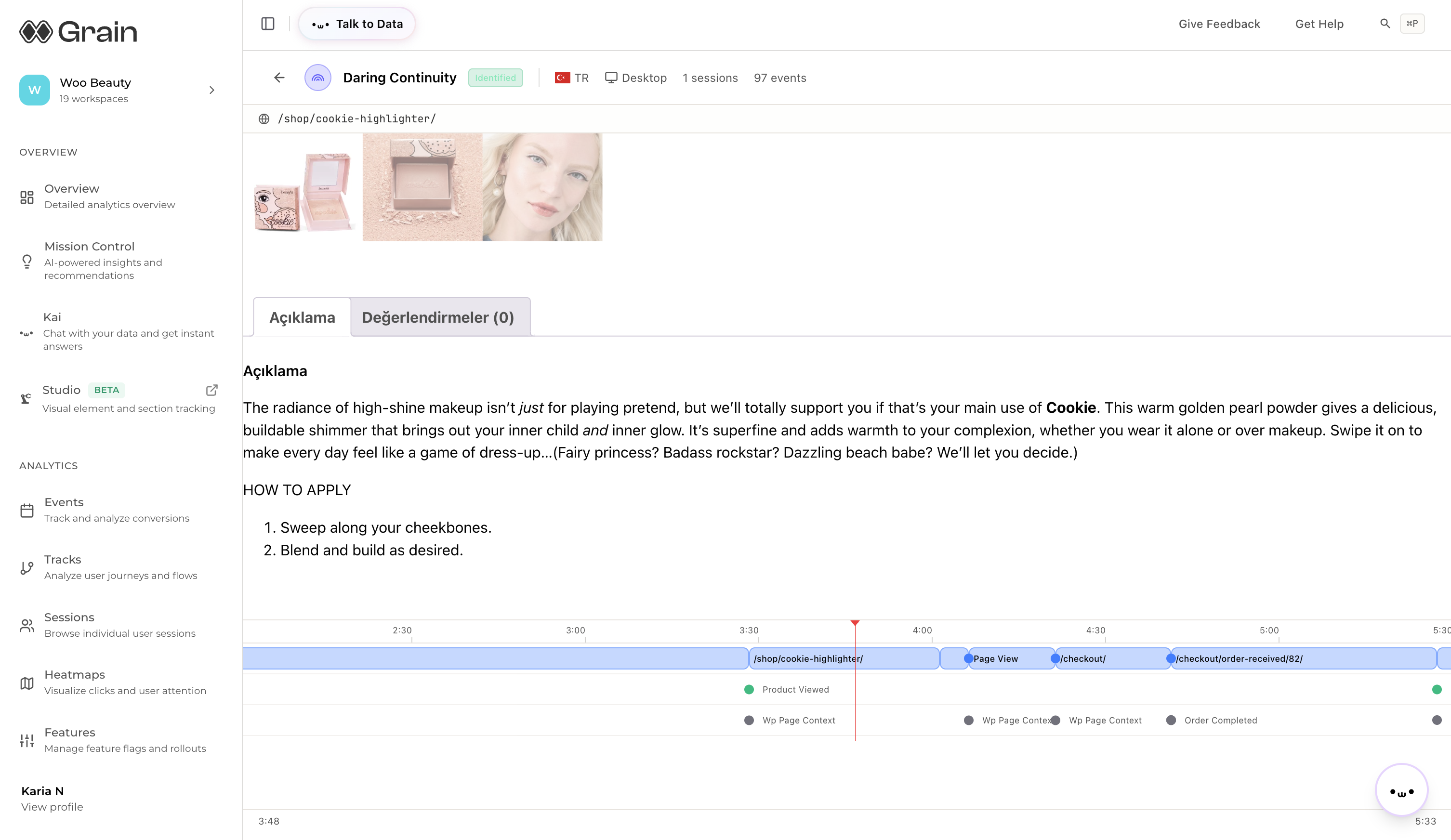The width and height of the screenshot is (1451, 840).
Task: Open search with magnifier icon
Action: pos(1385,24)
